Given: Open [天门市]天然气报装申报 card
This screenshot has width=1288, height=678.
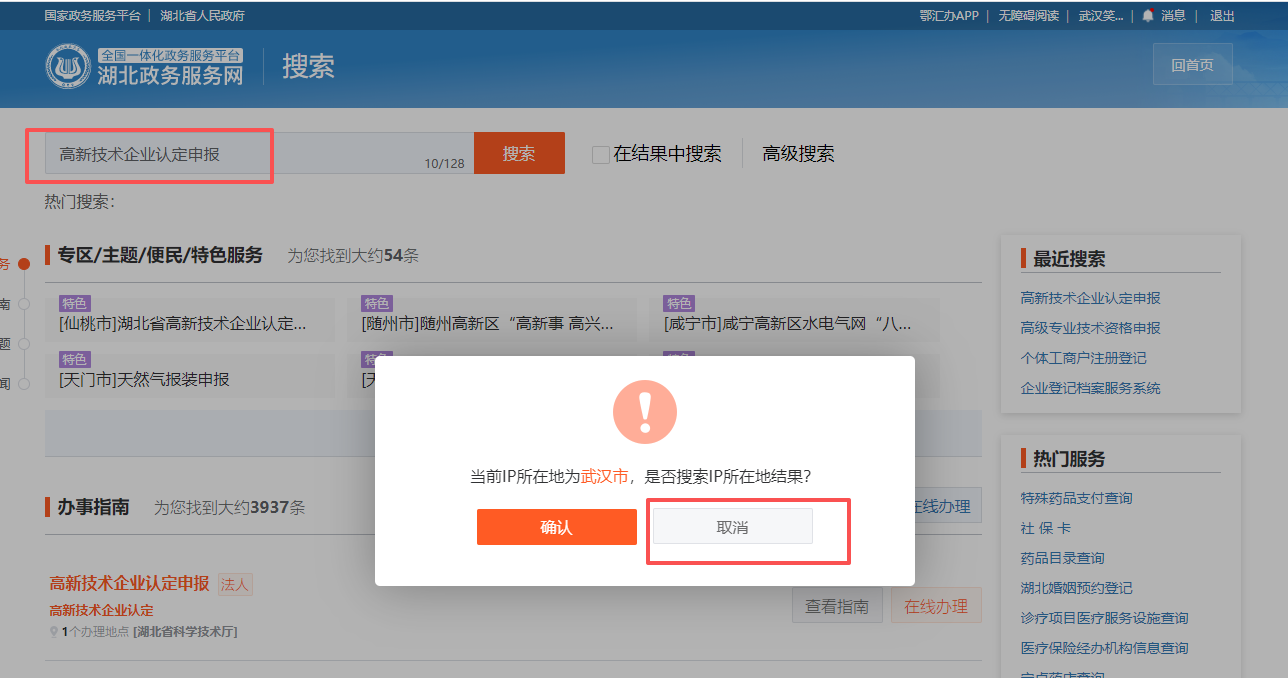Looking at the screenshot, I should point(190,375).
